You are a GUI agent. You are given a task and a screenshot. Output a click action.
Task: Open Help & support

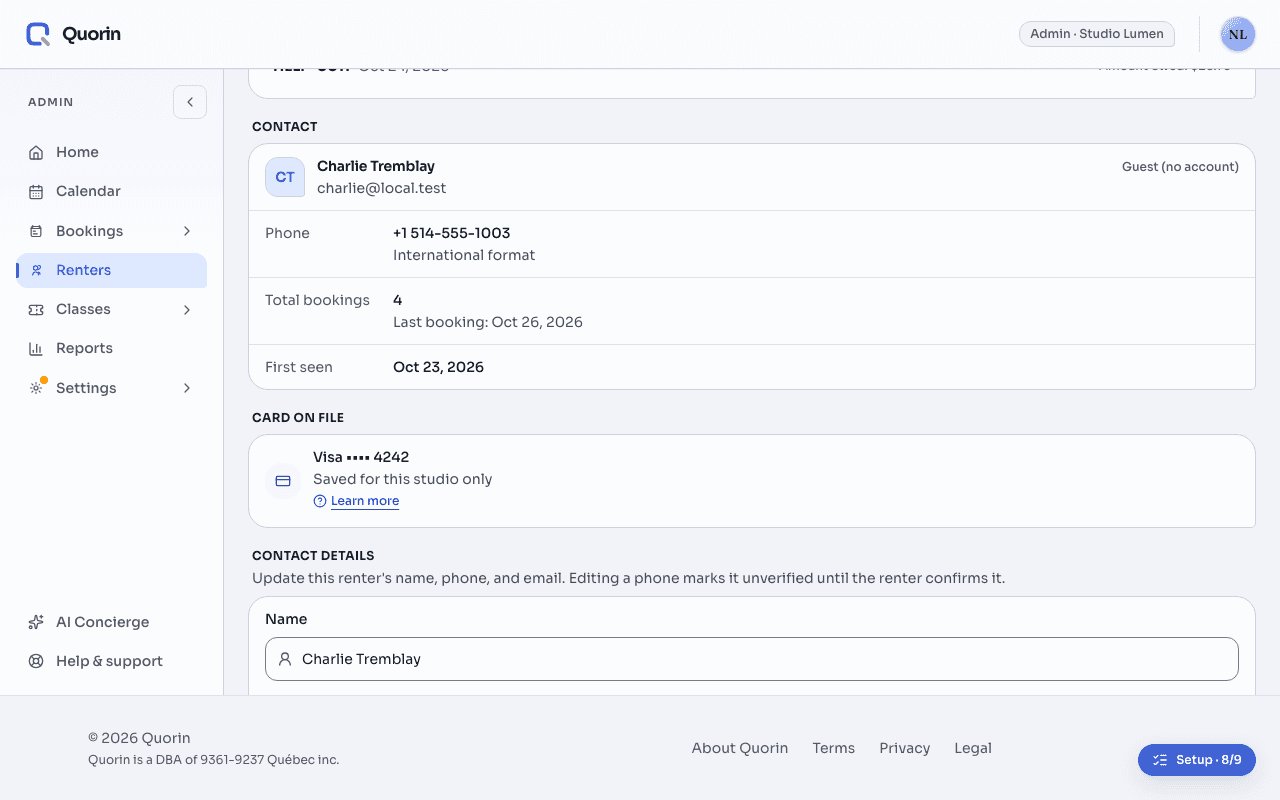[112, 661]
